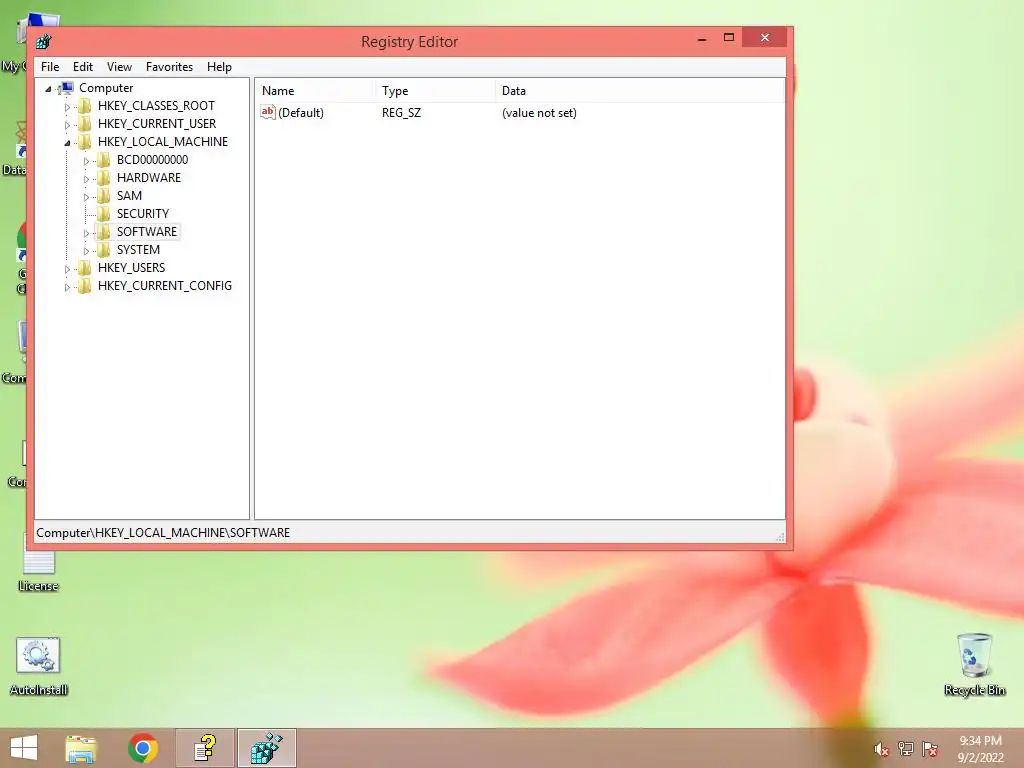Expand the HARDWARE key arrow

pyautogui.click(x=86, y=179)
